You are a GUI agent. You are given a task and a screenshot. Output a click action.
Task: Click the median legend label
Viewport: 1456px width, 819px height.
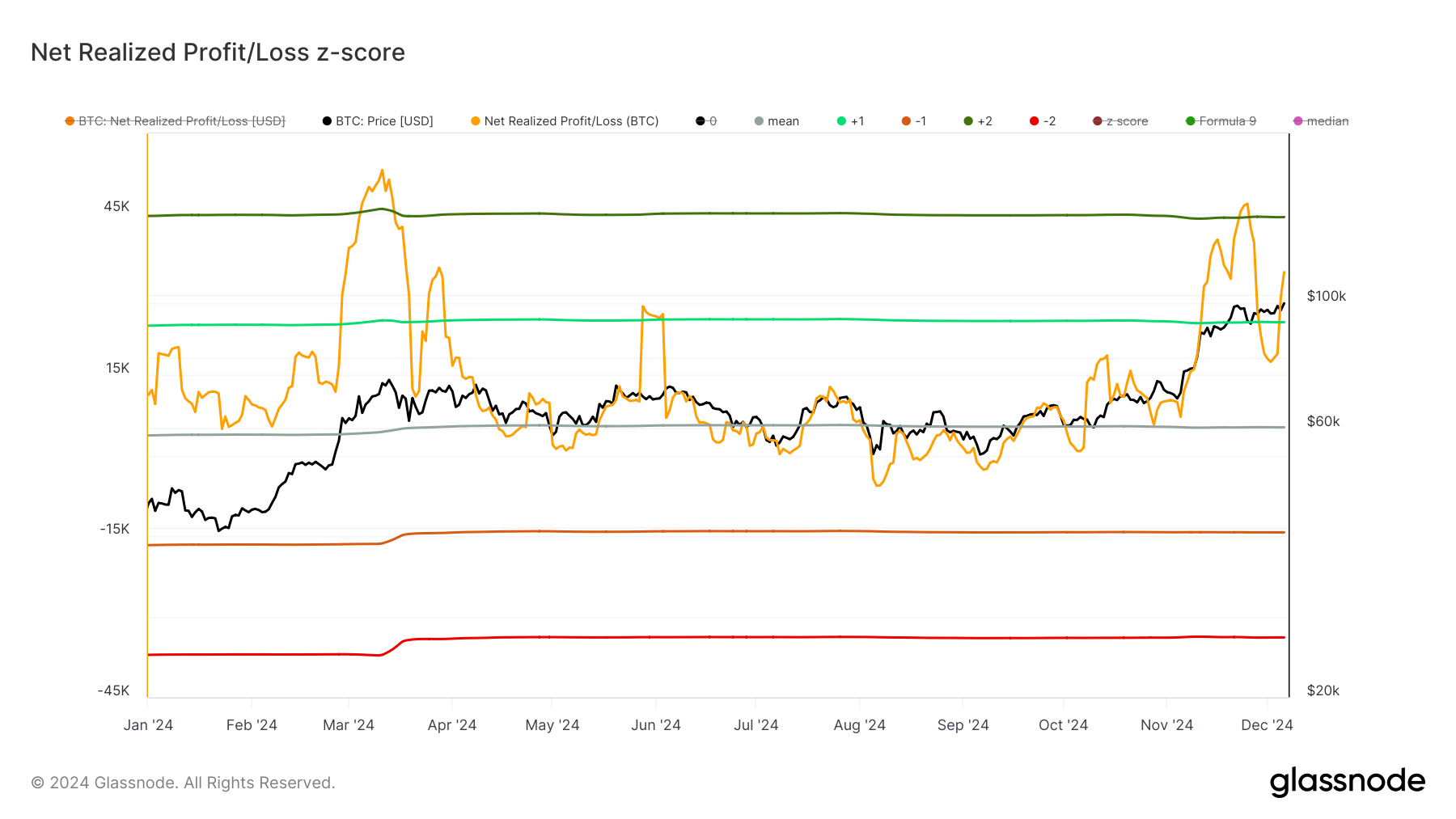coord(1328,121)
